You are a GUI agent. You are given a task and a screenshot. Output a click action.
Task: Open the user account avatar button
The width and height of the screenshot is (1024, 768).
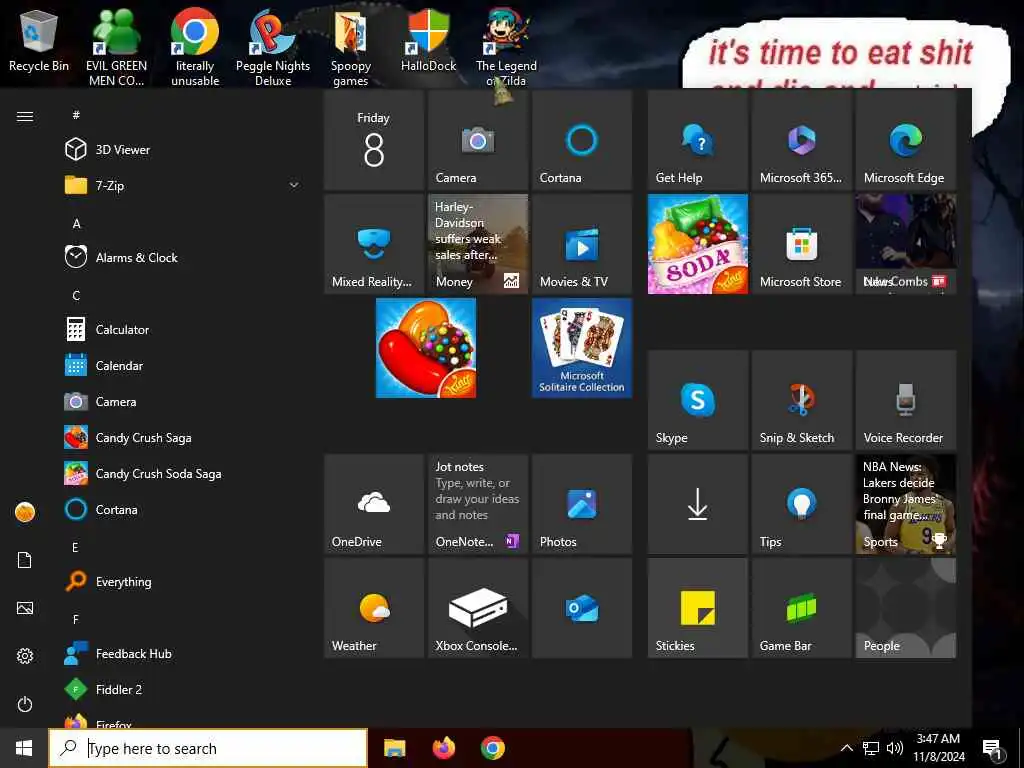click(x=25, y=512)
